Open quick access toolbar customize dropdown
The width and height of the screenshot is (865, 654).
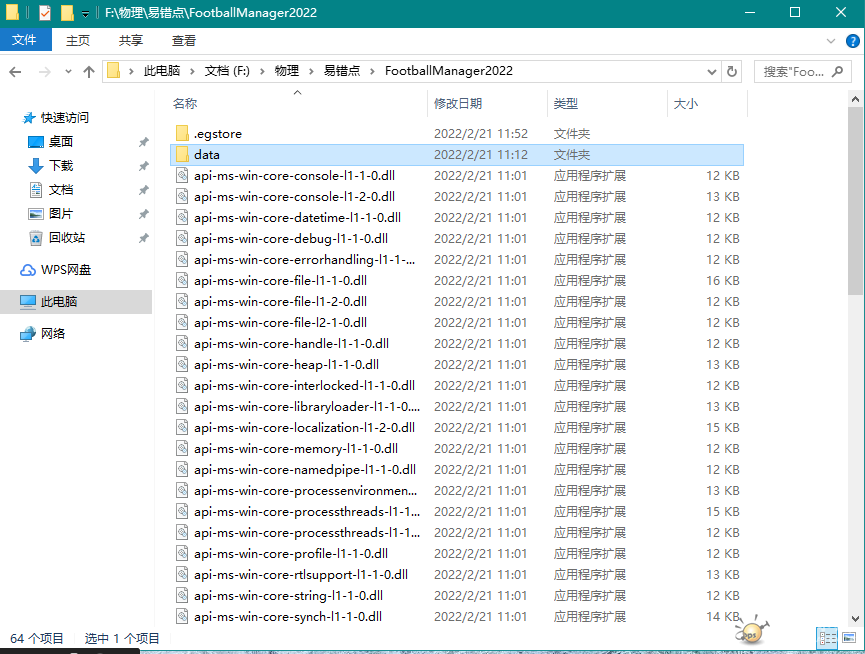coord(85,13)
